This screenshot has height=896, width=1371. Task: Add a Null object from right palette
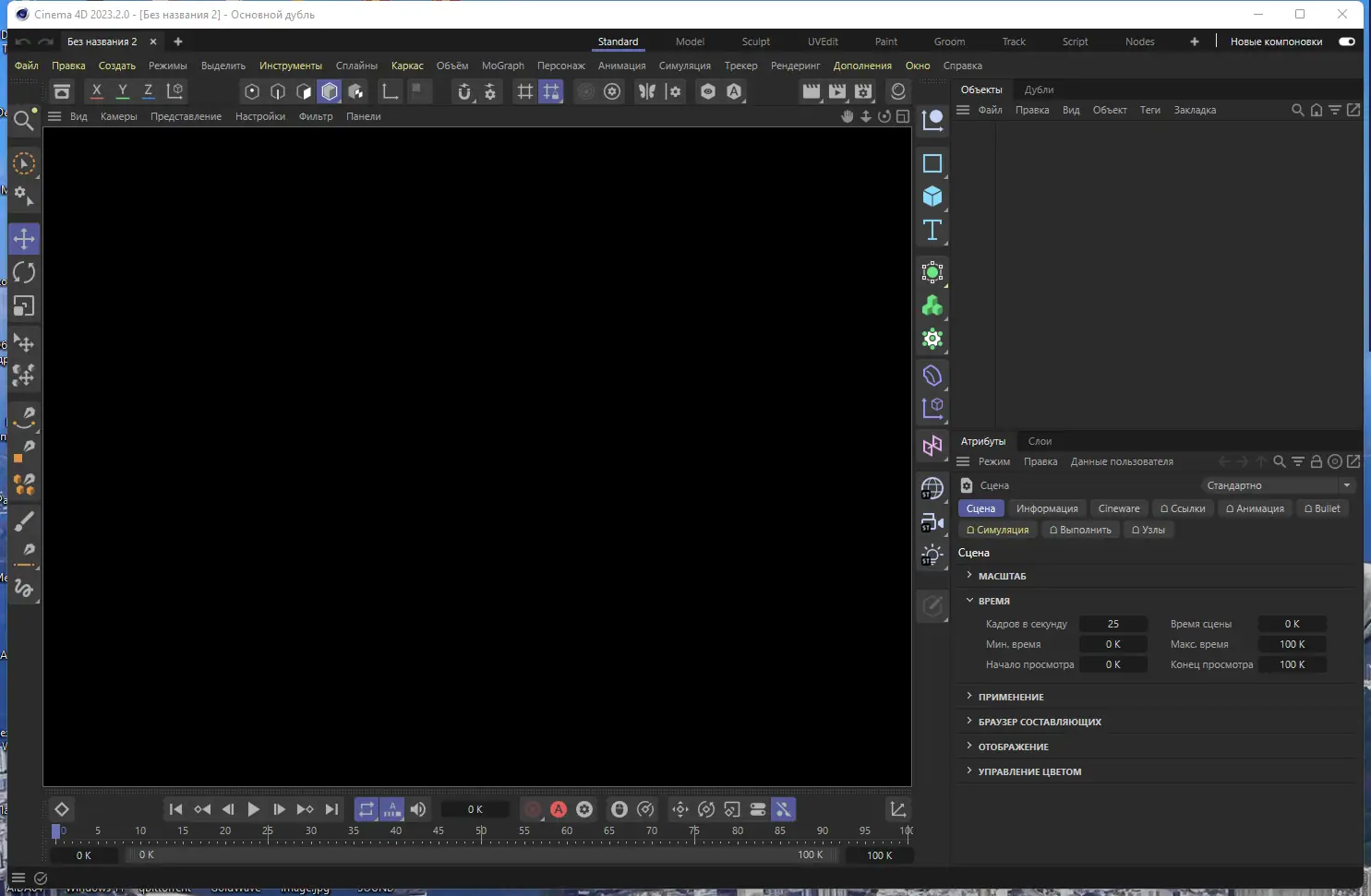click(932, 119)
